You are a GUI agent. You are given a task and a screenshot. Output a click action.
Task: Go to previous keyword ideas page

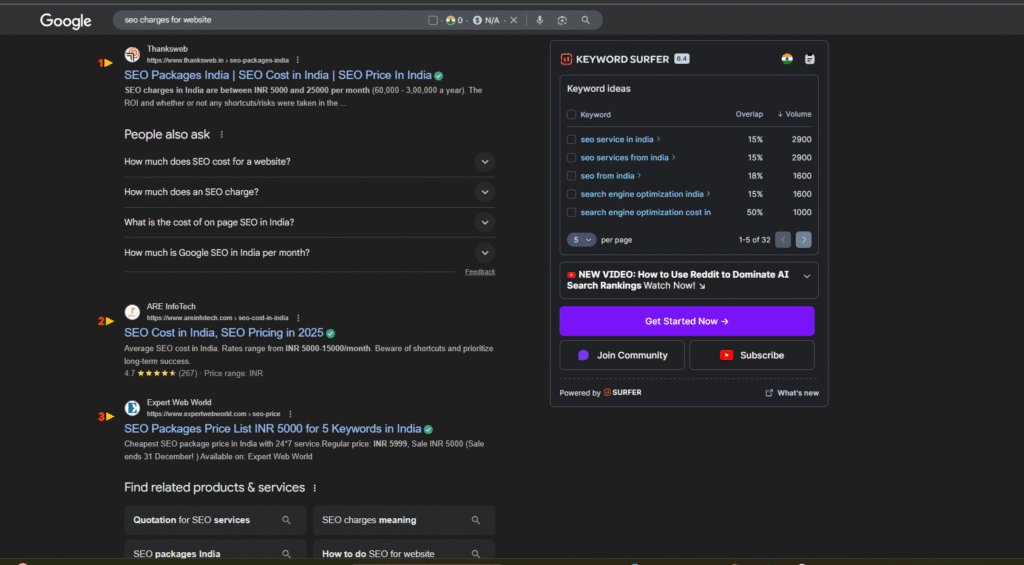coord(783,240)
